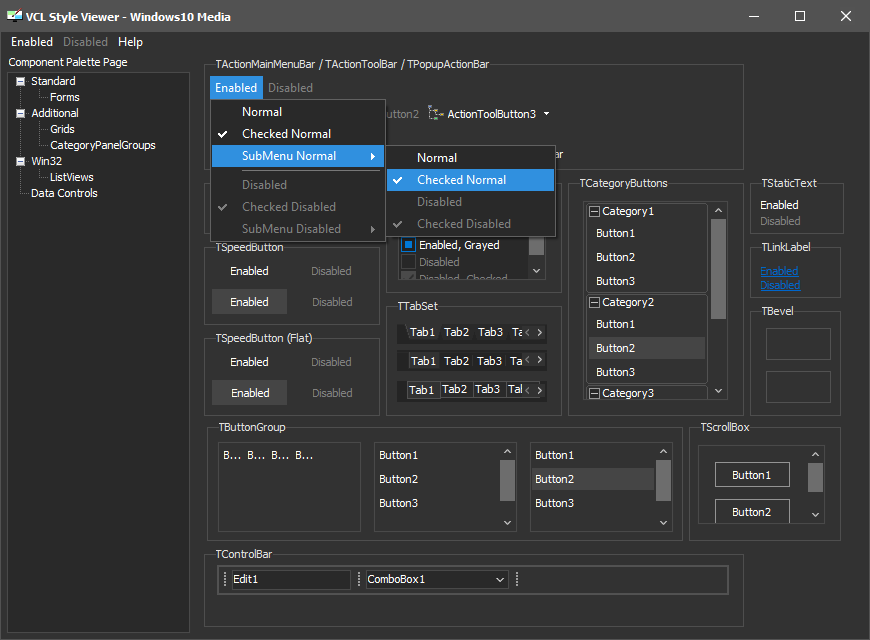Viewport: 870px width, 640px height.
Task: Select Grids in the Component Palette tree
Action: coord(62,129)
